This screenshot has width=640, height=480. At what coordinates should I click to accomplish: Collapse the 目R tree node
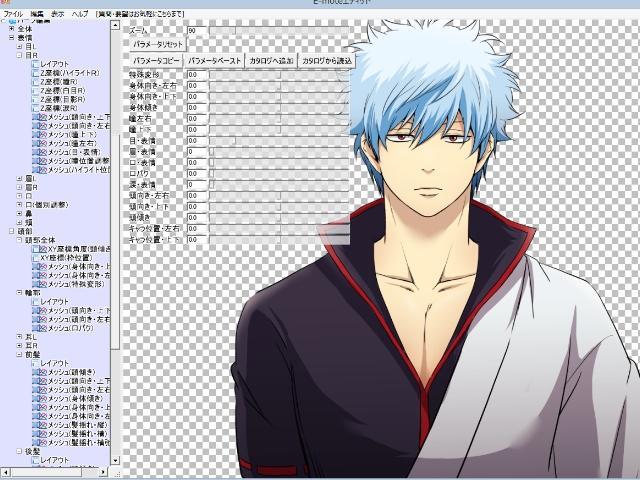(19, 55)
